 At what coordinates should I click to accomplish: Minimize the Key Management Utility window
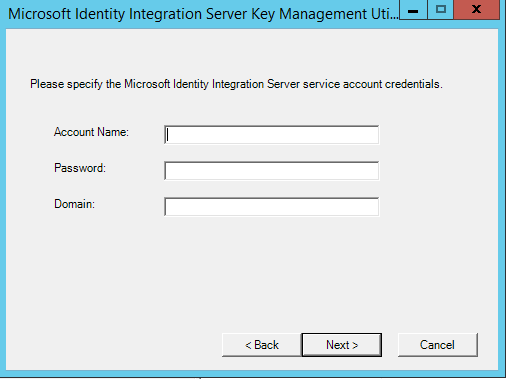coord(413,10)
